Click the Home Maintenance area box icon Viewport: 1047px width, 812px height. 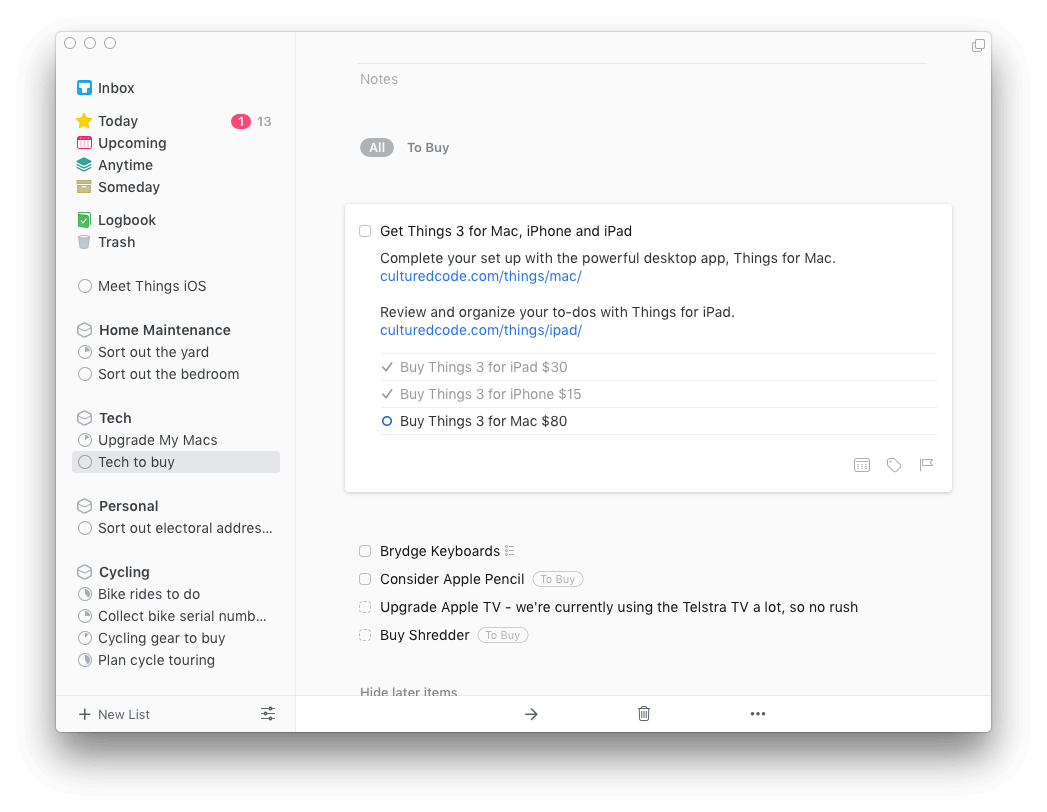(84, 330)
